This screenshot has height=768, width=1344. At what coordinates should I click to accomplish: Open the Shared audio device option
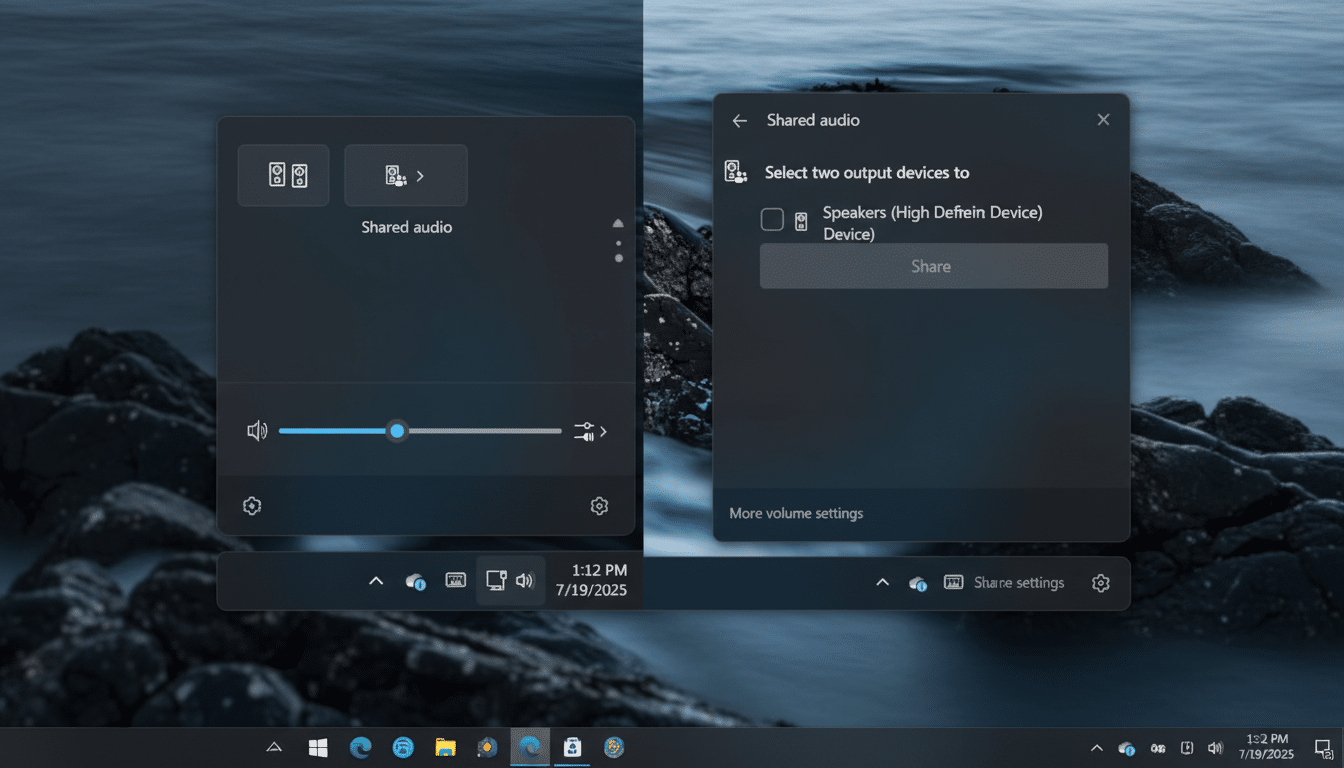(x=405, y=174)
